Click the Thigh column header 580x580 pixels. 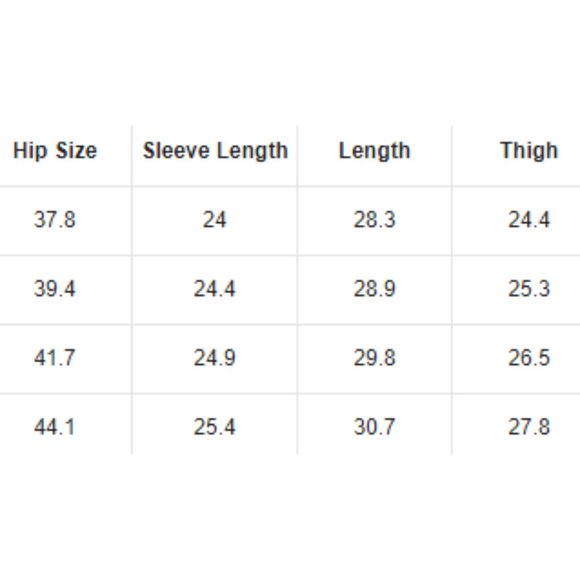point(529,151)
